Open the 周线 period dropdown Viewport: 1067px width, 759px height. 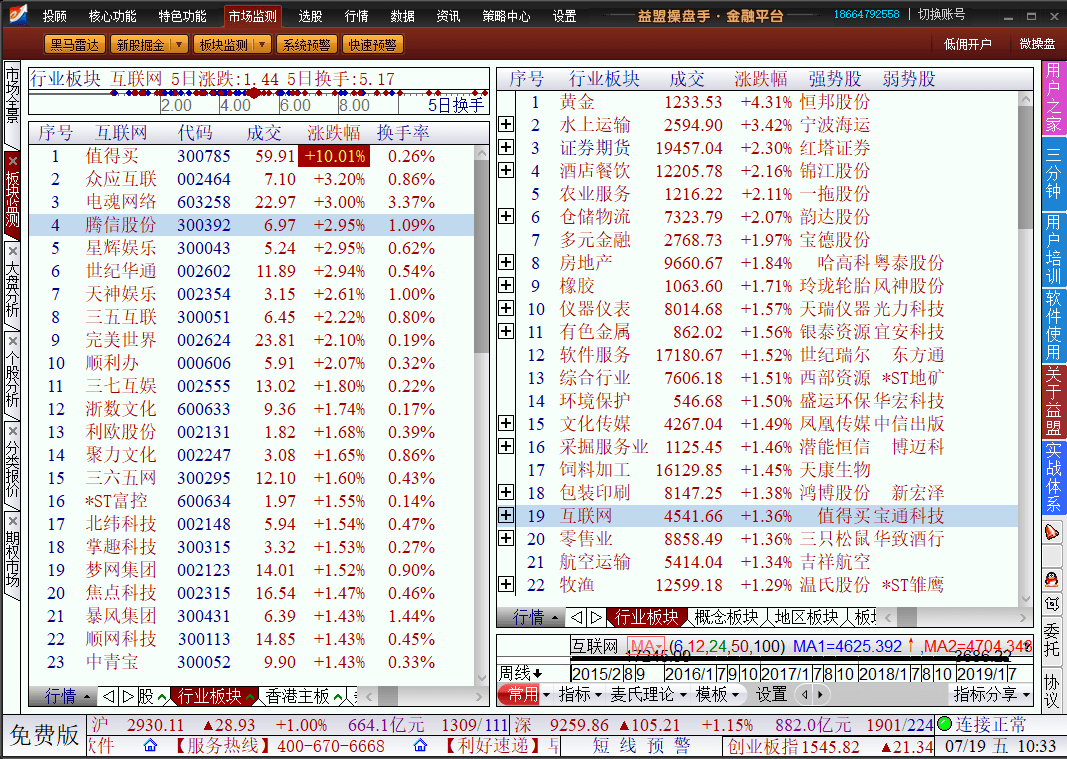tap(521, 673)
